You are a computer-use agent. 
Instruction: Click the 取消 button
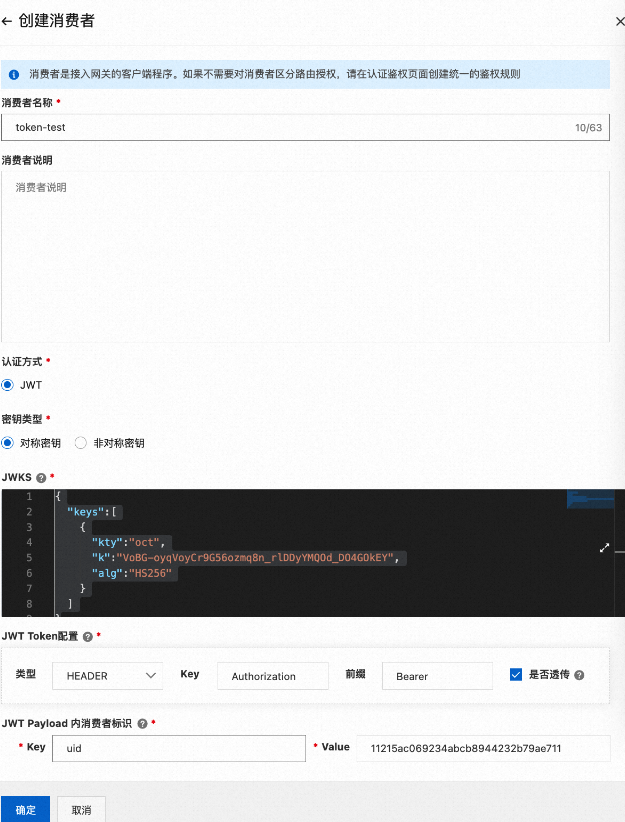pos(81,809)
